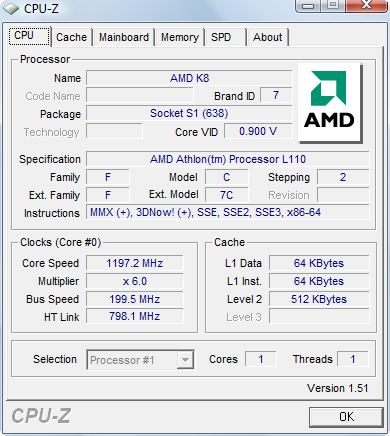Select the CPU tab
This screenshot has height=436, width=390.
tap(29, 36)
